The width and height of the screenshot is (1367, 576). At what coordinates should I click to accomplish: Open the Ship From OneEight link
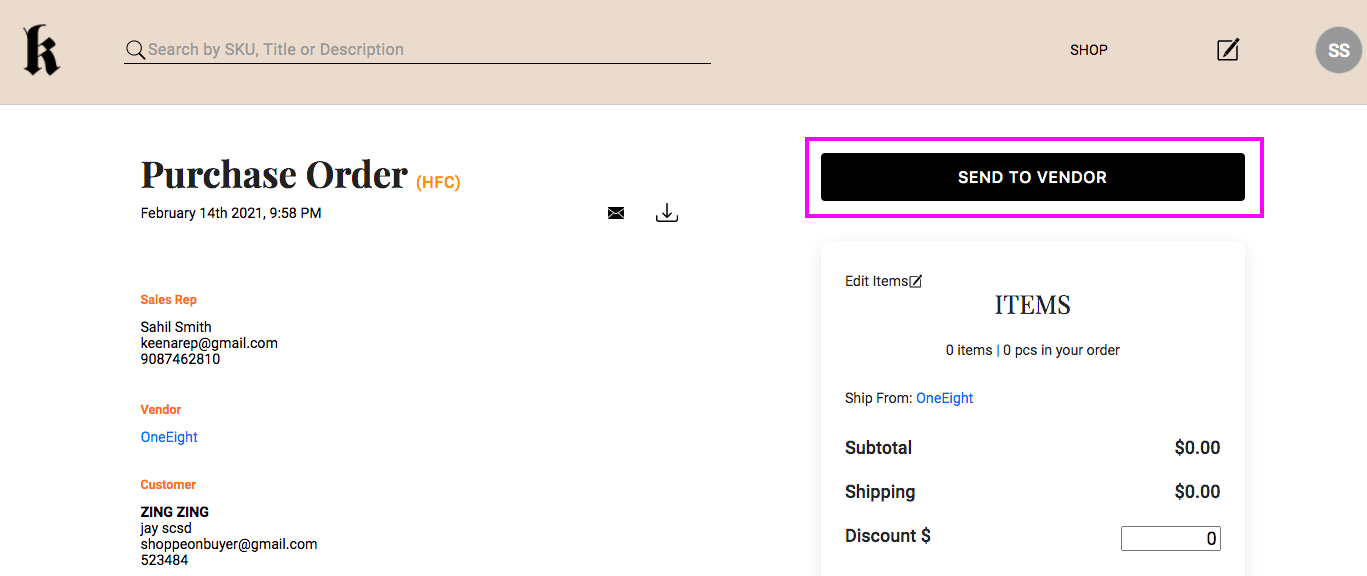pos(944,398)
